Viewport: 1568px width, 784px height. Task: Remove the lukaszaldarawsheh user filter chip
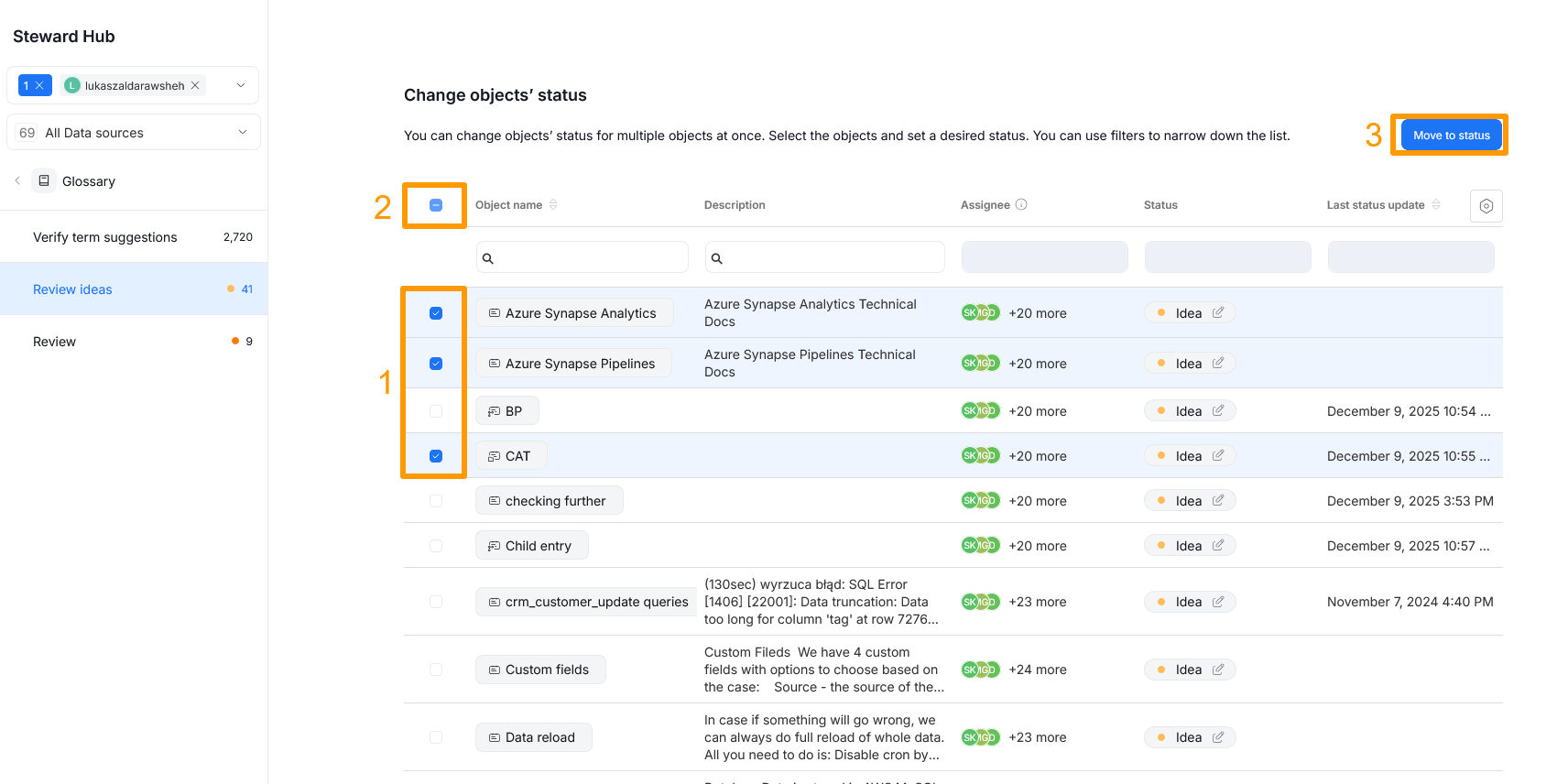coord(195,85)
